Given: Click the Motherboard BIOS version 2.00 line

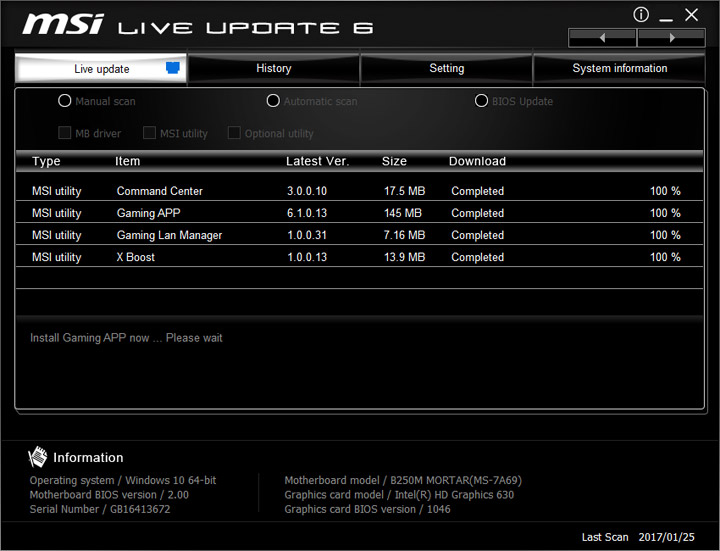Looking at the screenshot, I should coord(109,495).
